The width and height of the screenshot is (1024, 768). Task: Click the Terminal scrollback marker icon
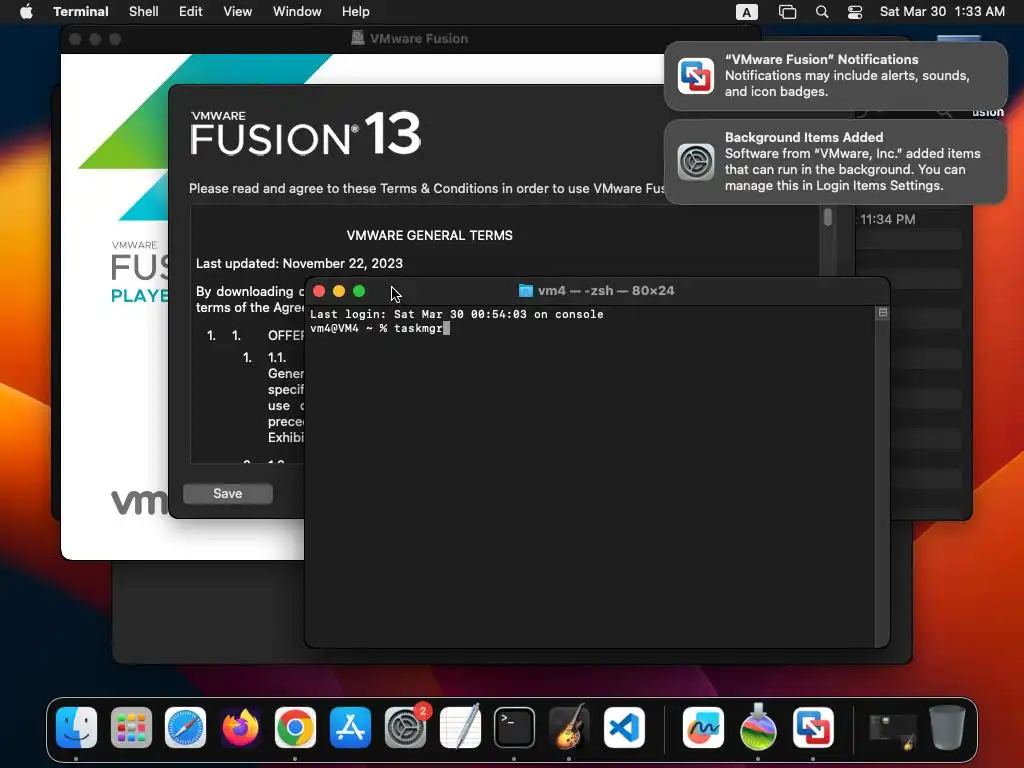[x=883, y=313]
